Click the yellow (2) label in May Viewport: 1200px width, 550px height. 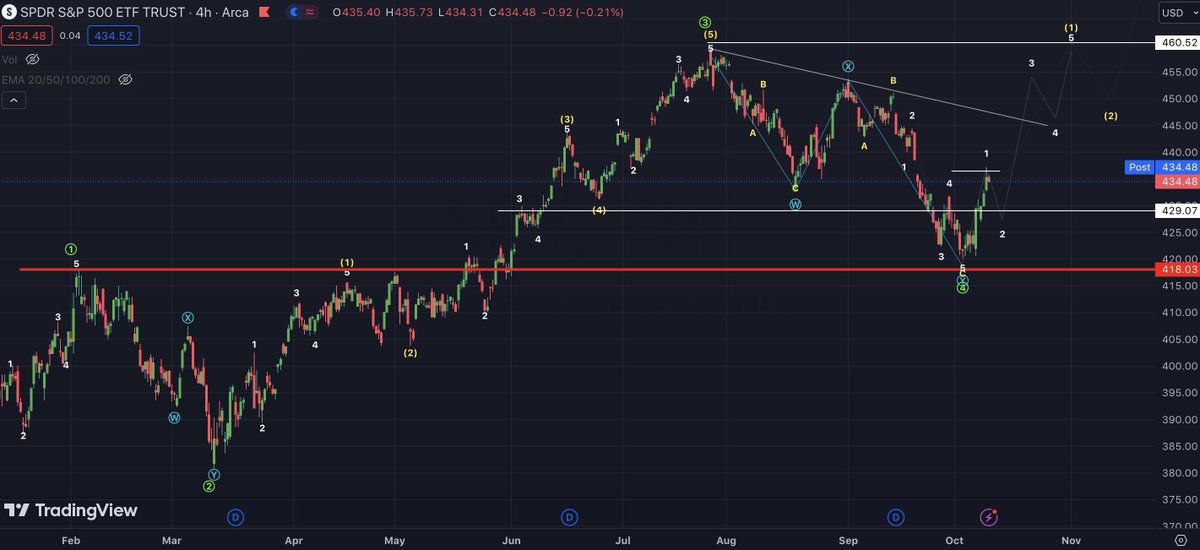[410, 353]
